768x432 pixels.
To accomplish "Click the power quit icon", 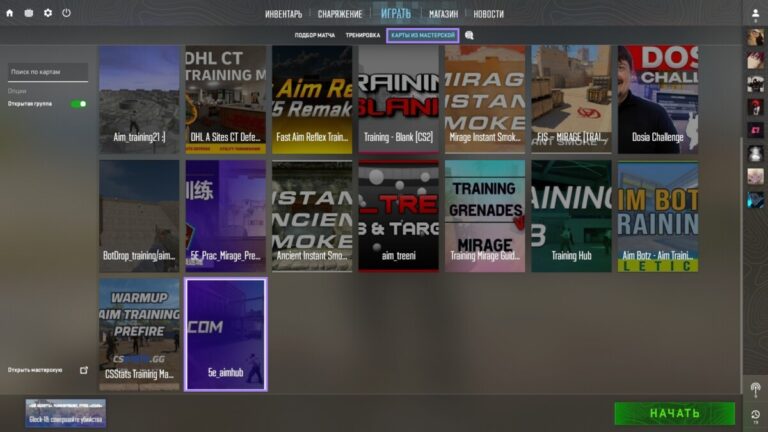I will pyautogui.click(x=66, y=13).
